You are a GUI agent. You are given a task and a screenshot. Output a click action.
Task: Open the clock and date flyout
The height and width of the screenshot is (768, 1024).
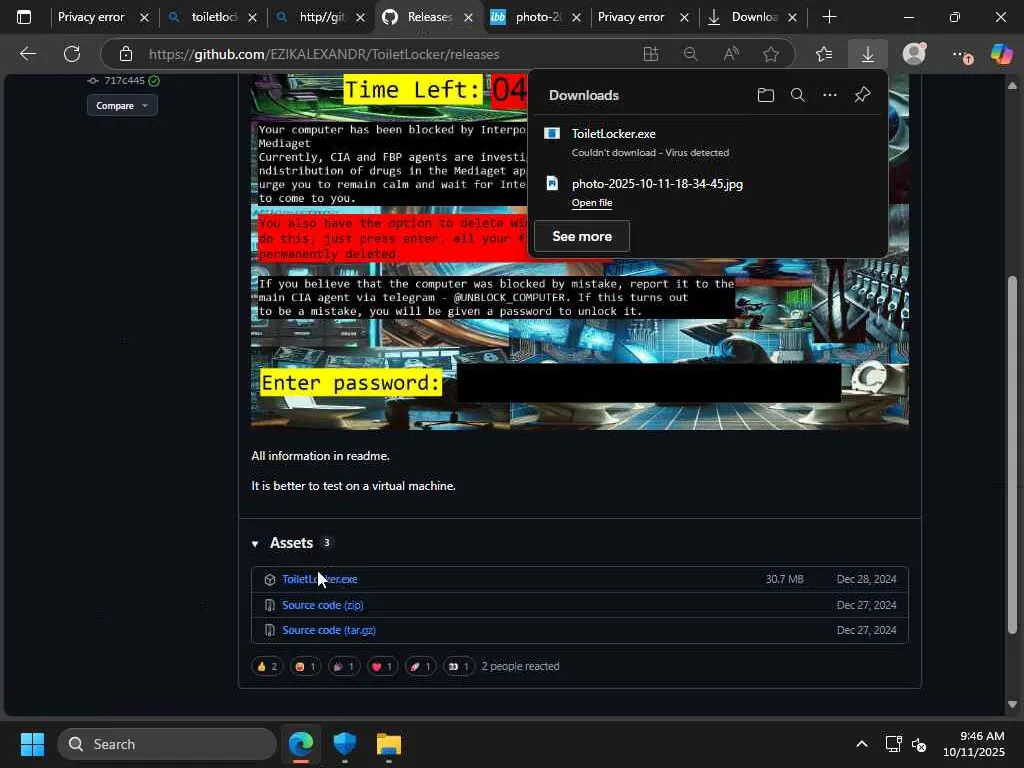(x=973, y=744)
